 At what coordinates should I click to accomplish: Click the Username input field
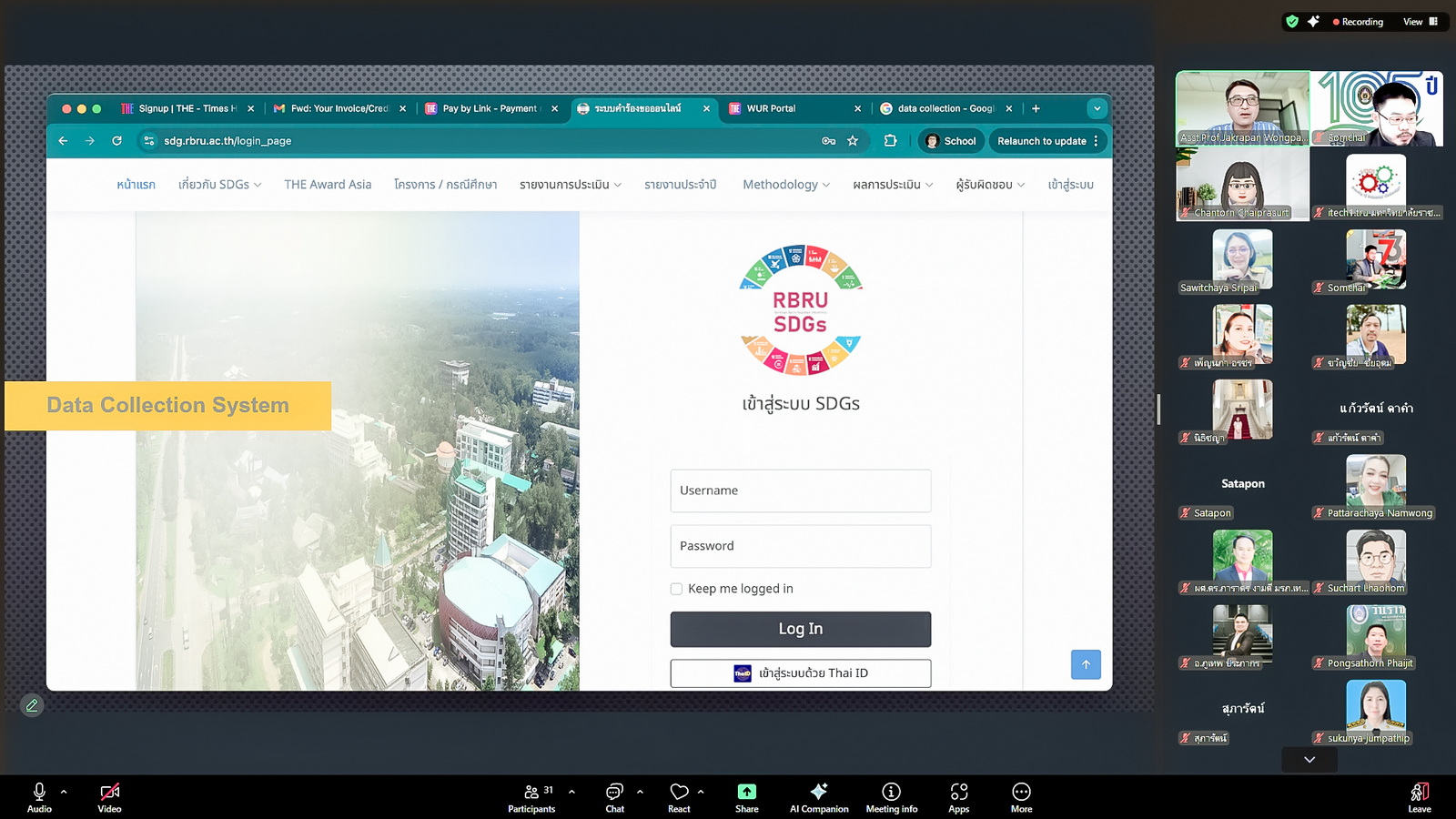[x=800, y=490]
